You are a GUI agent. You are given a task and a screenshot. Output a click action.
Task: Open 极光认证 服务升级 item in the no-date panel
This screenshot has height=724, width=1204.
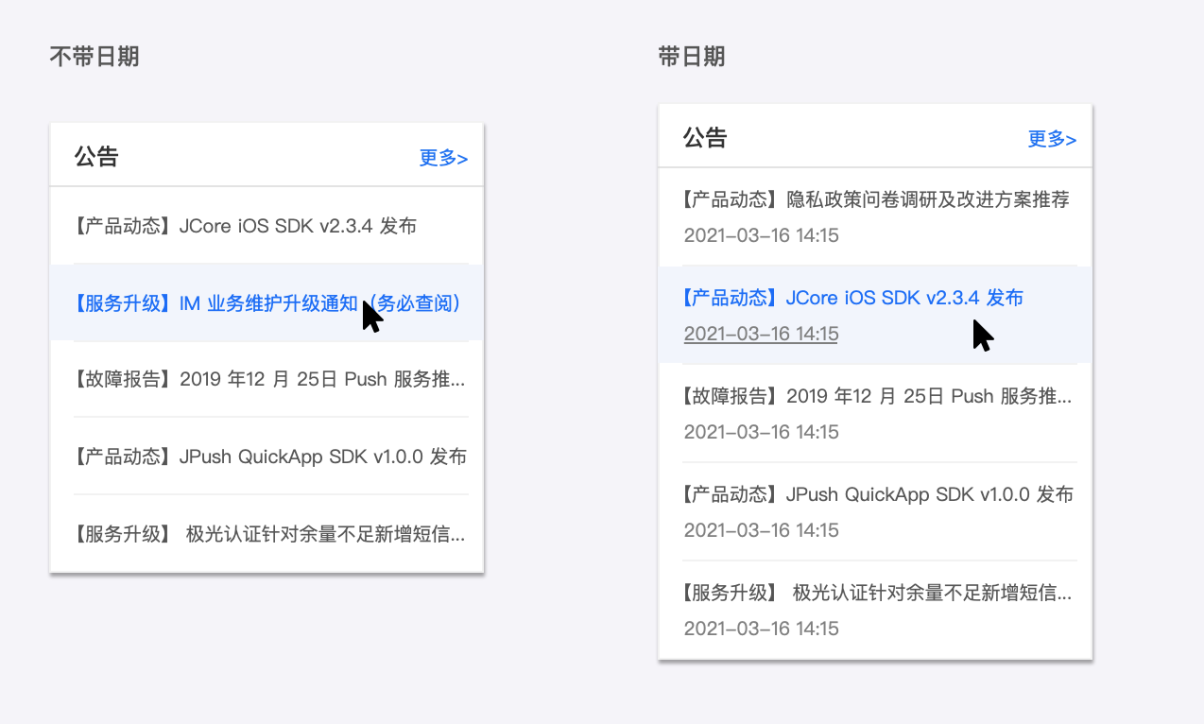coord(269,534)
